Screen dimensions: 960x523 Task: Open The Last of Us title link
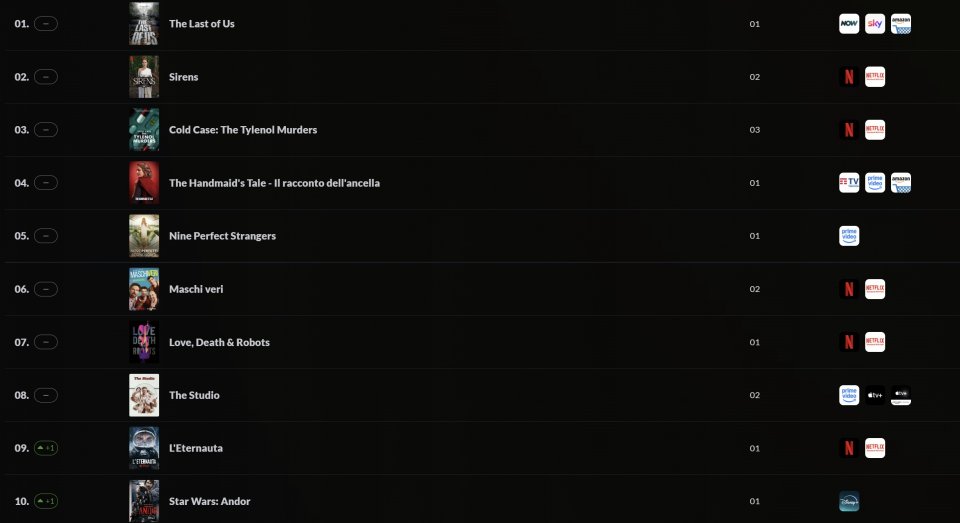pyautogui.click(x=202, y=24)
